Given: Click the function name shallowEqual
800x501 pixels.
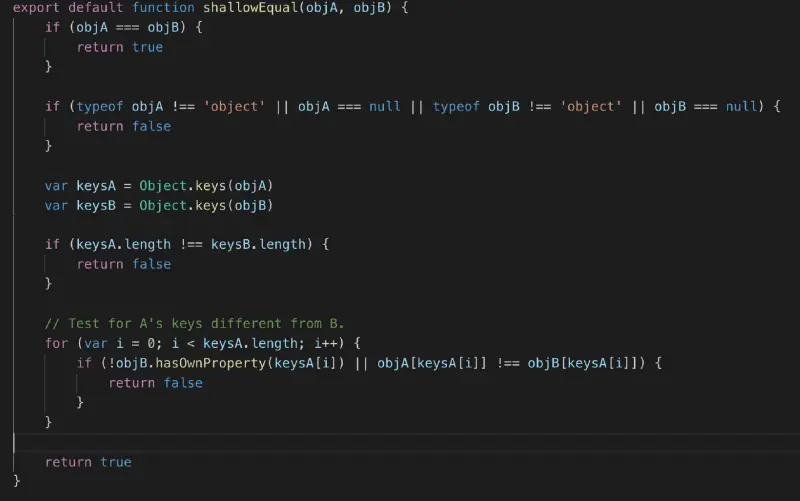Looking at the screenshot, I should [x=251, y=8].
